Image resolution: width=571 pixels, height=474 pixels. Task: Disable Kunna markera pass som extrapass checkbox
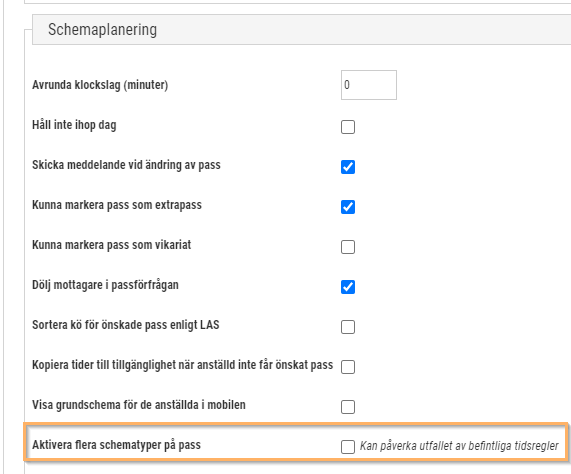(x=348, y=207)
